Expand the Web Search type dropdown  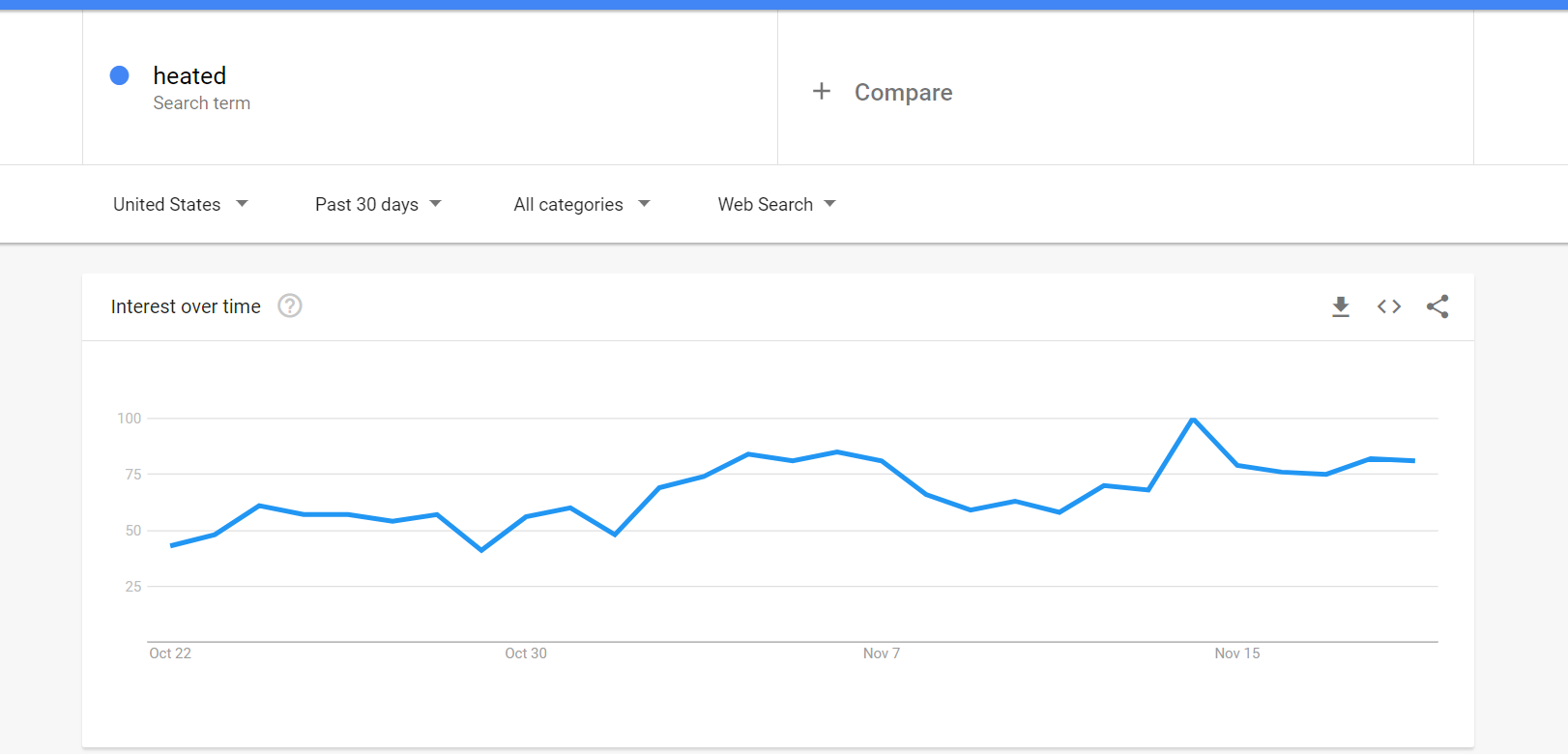(776, 204)
